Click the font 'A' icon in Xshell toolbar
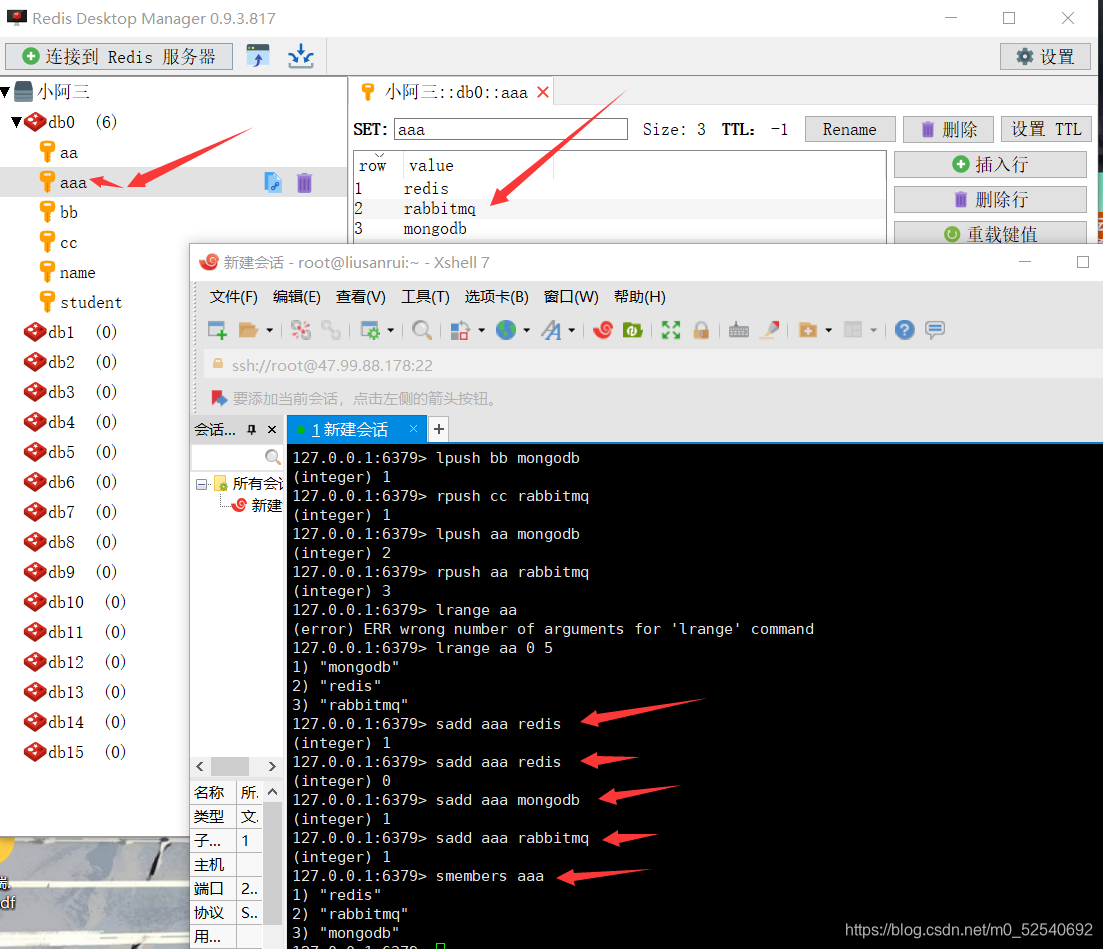 coord(552,330)
